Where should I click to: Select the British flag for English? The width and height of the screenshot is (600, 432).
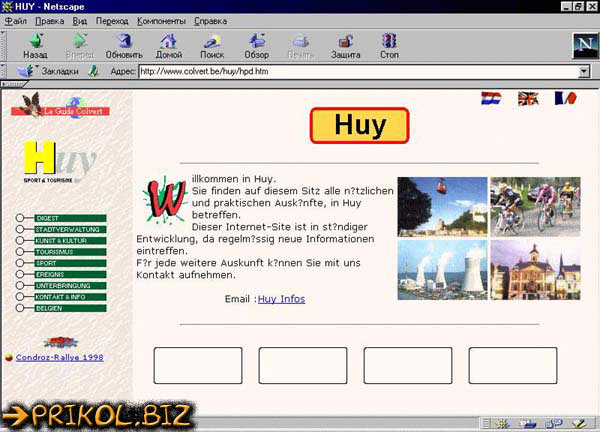(528, 98)
